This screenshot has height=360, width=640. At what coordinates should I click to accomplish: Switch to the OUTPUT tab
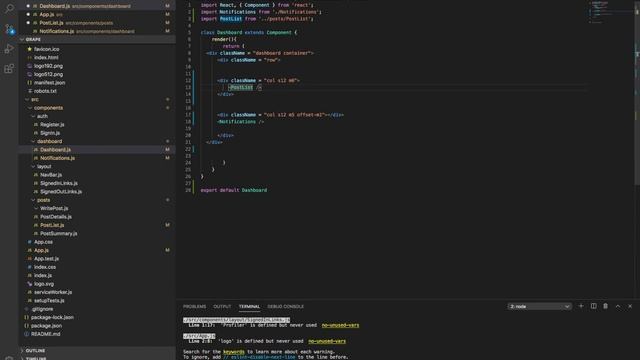tap(222, 307)
